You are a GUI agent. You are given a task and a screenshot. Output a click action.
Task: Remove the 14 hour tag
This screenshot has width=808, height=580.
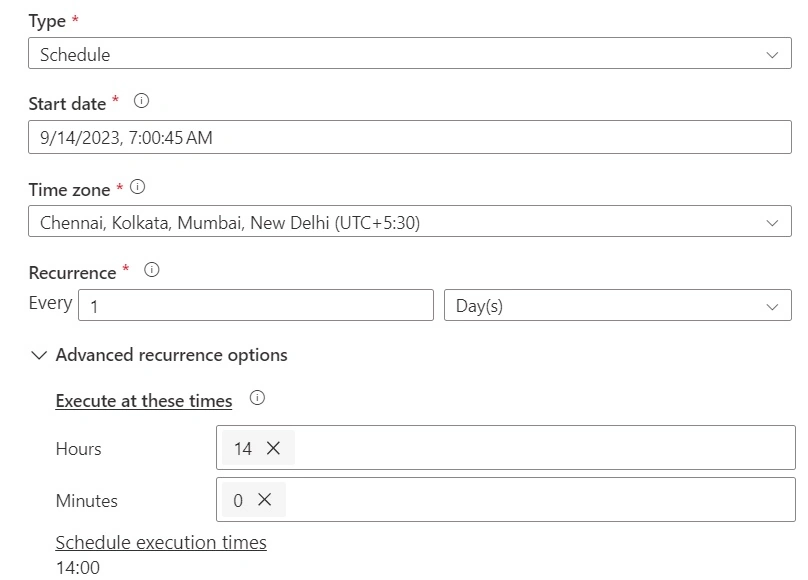point(274,448)
